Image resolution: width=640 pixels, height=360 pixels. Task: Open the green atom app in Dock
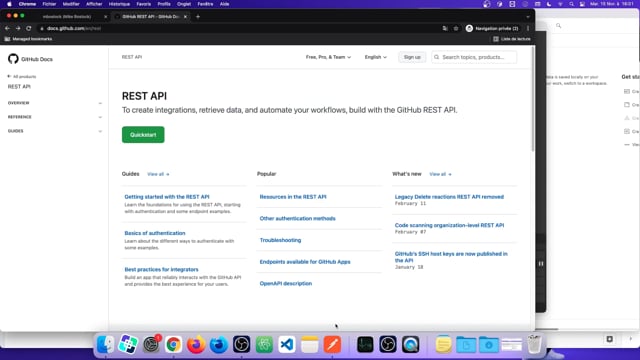264,344
